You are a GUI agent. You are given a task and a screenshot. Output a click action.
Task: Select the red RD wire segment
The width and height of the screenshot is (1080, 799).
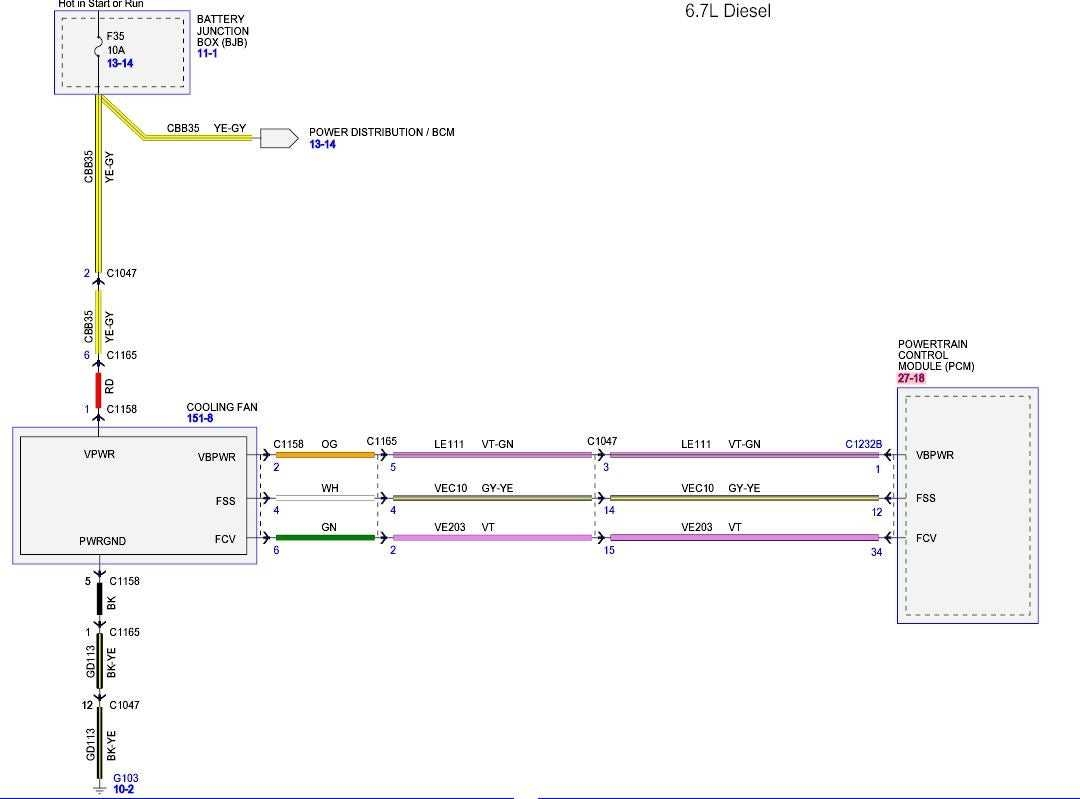pyautogui.click(x=98, y=387)
